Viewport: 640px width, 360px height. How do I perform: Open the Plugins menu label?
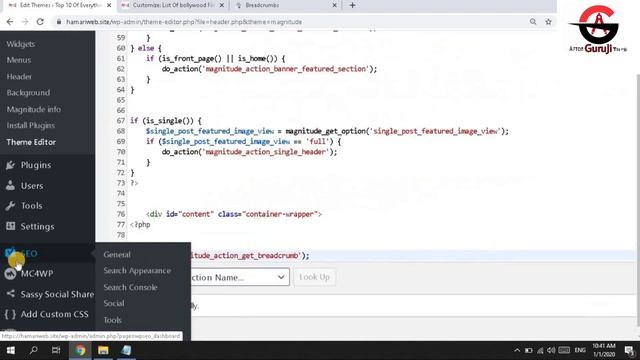pyautogui.click(x=36, y=165)
